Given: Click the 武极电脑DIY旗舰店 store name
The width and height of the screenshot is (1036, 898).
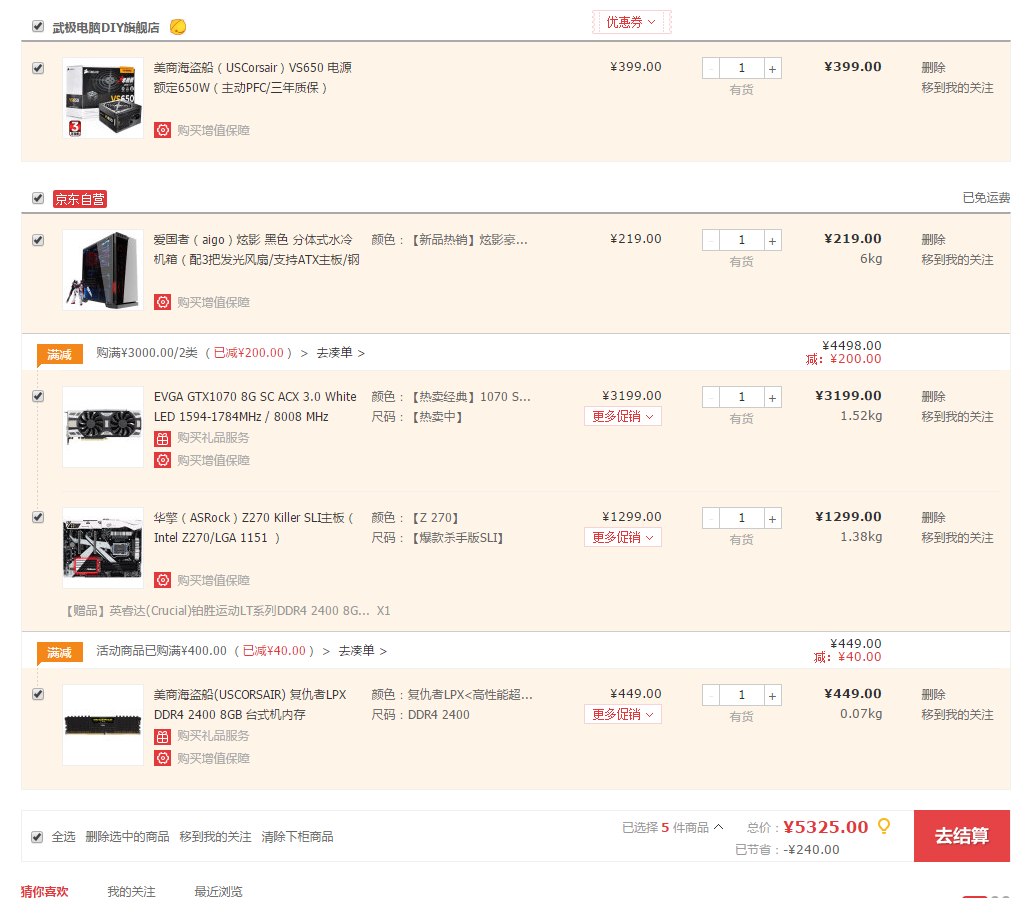Looking at the screenshot, I should tap(106, 28).
